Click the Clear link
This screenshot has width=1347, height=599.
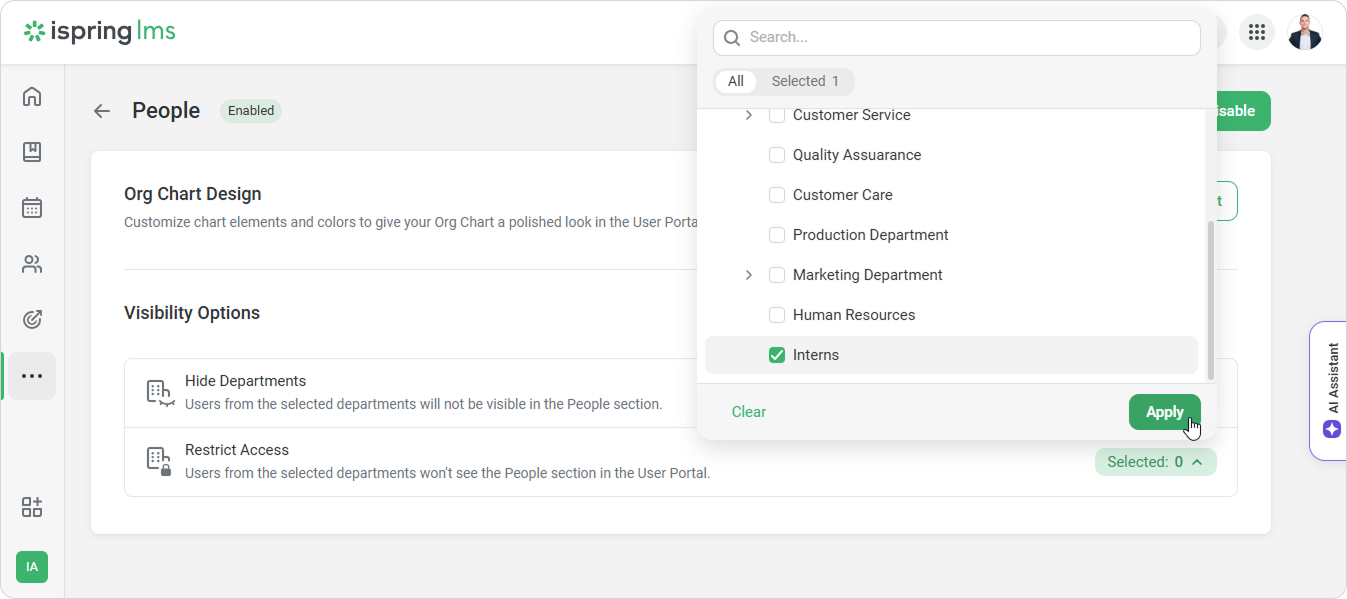[749, 412]
